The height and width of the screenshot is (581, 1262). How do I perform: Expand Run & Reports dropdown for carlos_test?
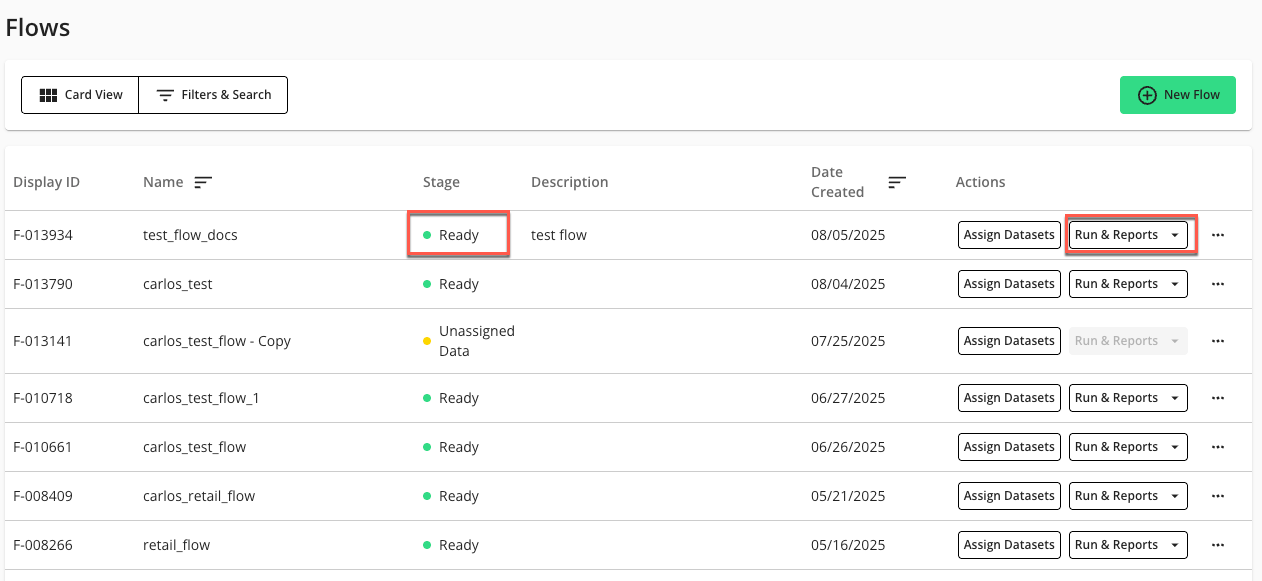point(1127,284)
